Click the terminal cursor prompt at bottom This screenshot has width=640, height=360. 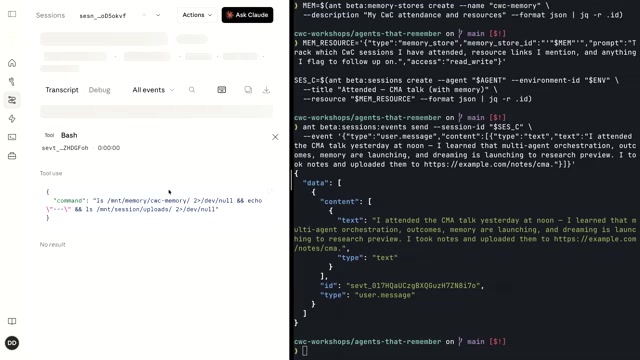[304, 351]
